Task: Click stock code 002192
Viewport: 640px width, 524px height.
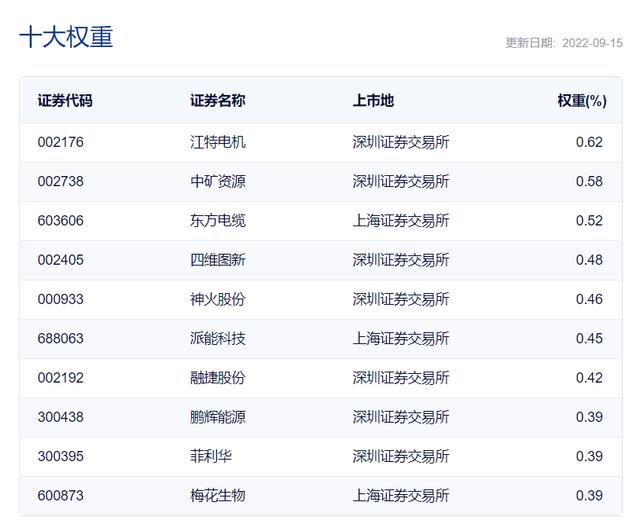Action: pyautogui.click(x=60, y=377)
